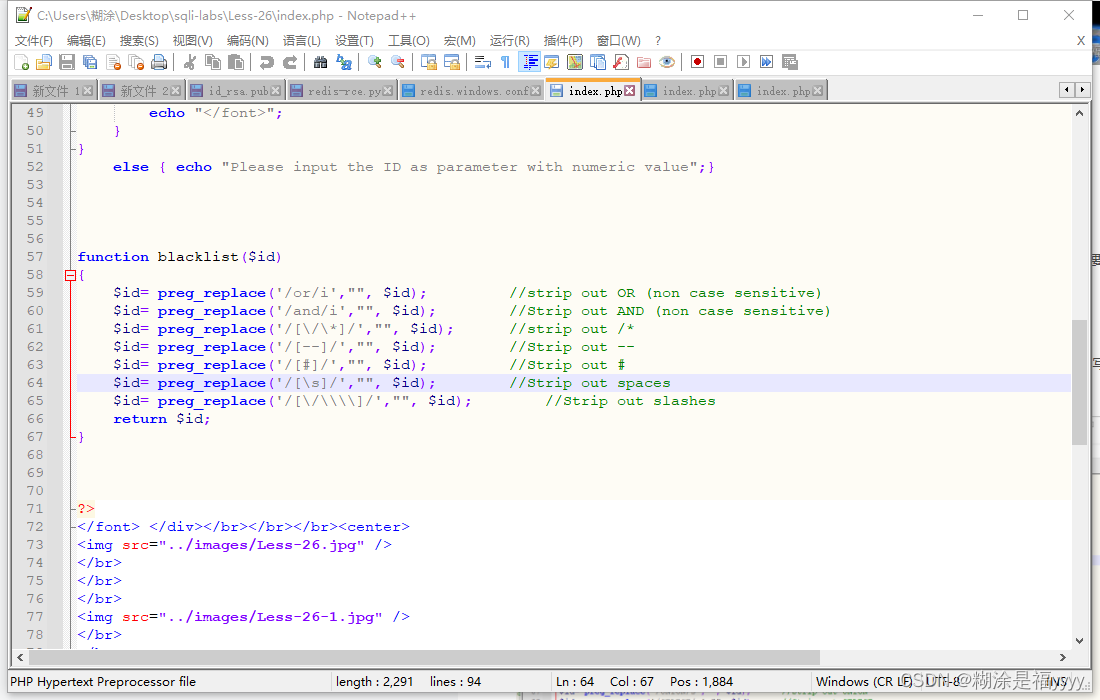Create a new file with the New icon
Viewport: 1100px width, 700px height.
pyautogui.click(x=21, y=62)
